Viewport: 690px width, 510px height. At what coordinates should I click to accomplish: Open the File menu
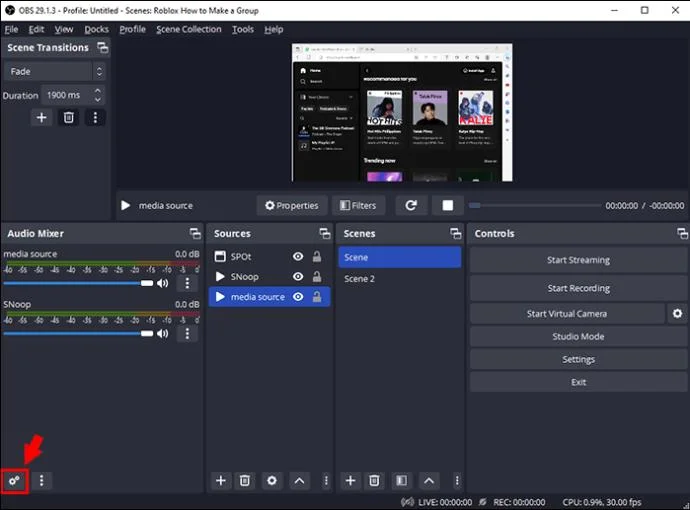(11, 29)
